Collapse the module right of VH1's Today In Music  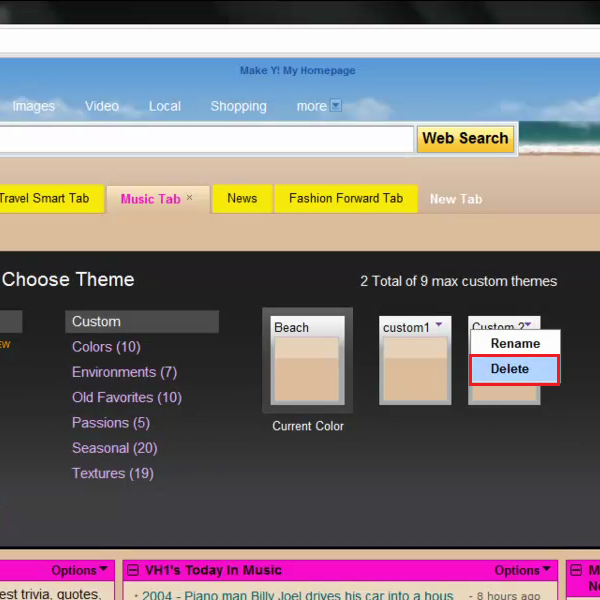click(x=576, y=570)
